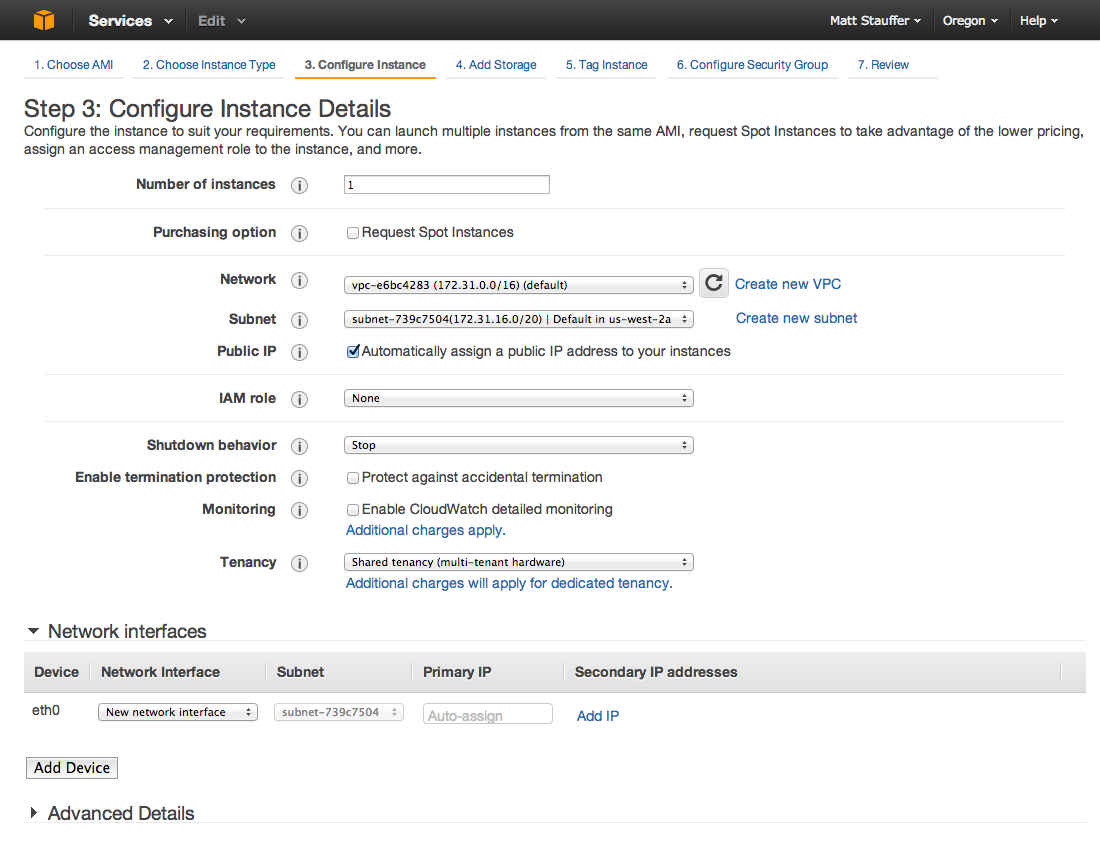Enable Request Spot Instances checkbox
The width and height of the screenshot is (1100, 842).
(353, 233)
